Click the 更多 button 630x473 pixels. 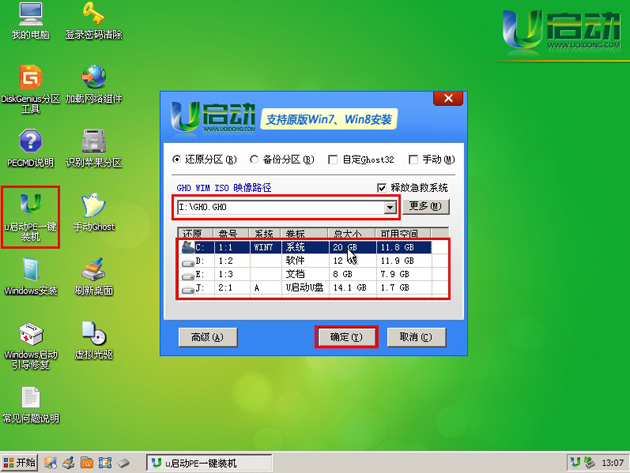pos(426,207)
